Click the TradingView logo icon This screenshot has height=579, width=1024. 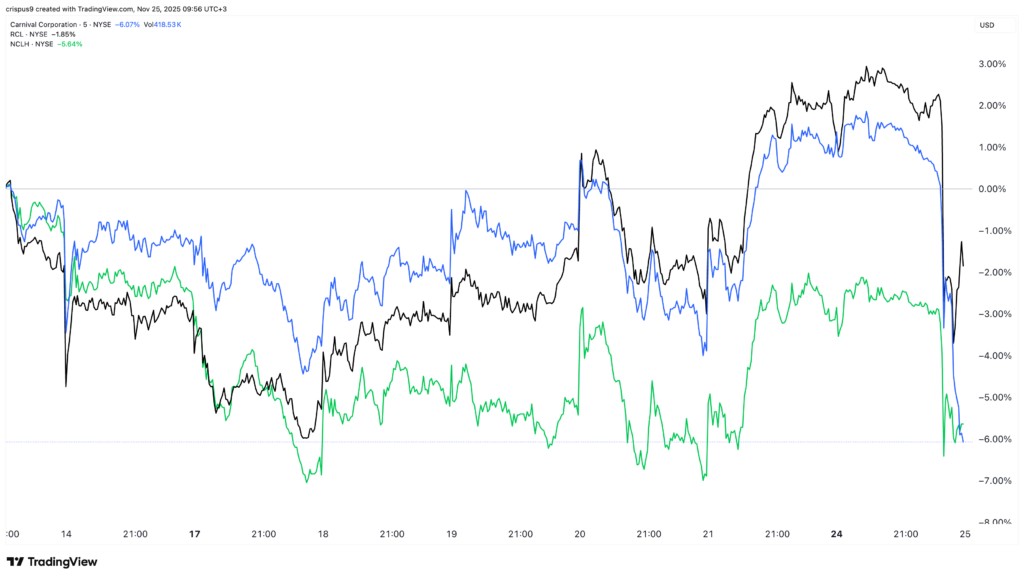pyautogui.click(x=19, y=562)
